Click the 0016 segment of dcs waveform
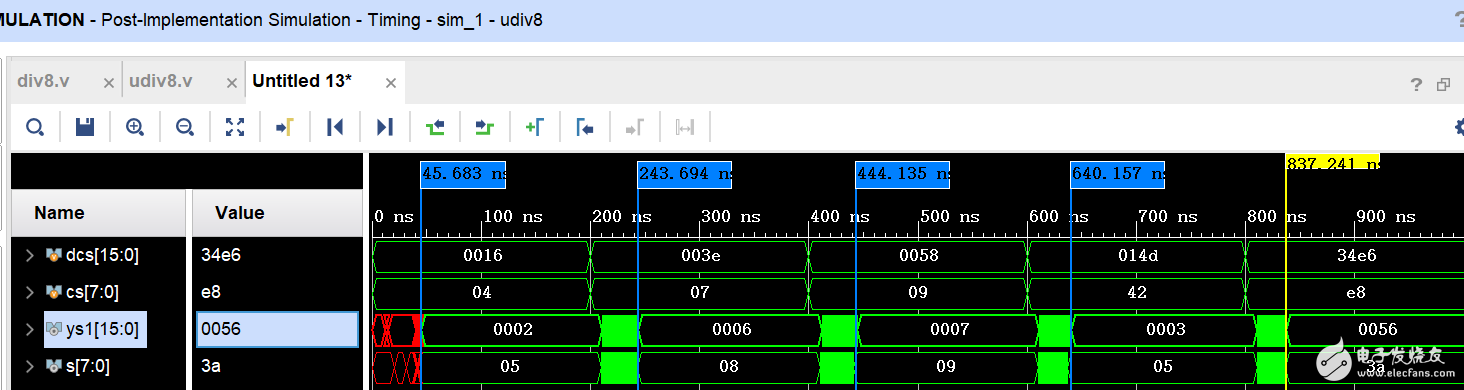 tap(482, 255)
